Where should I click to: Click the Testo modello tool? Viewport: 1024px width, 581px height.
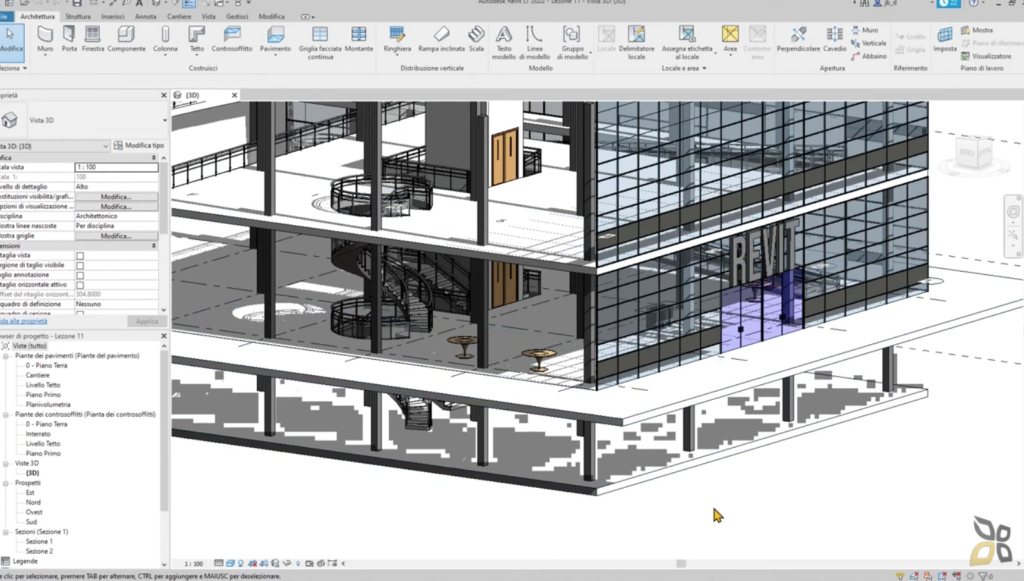click(x=504, y=42)
